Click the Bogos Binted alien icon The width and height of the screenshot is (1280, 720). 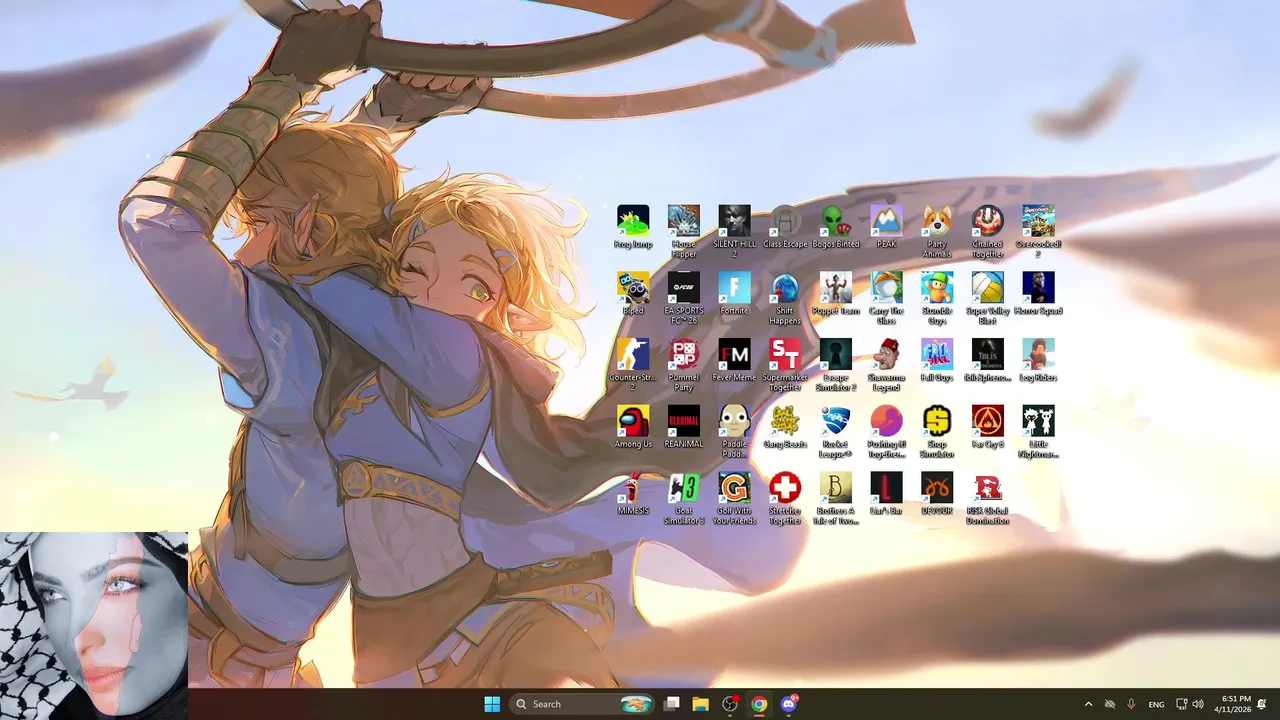click(x=836, y=227)
